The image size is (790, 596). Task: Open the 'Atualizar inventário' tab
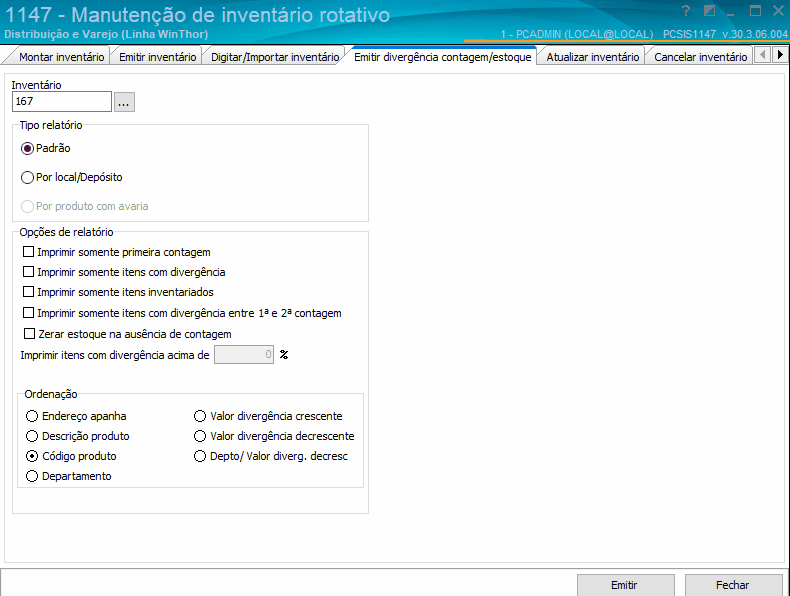tap(592, 57)
